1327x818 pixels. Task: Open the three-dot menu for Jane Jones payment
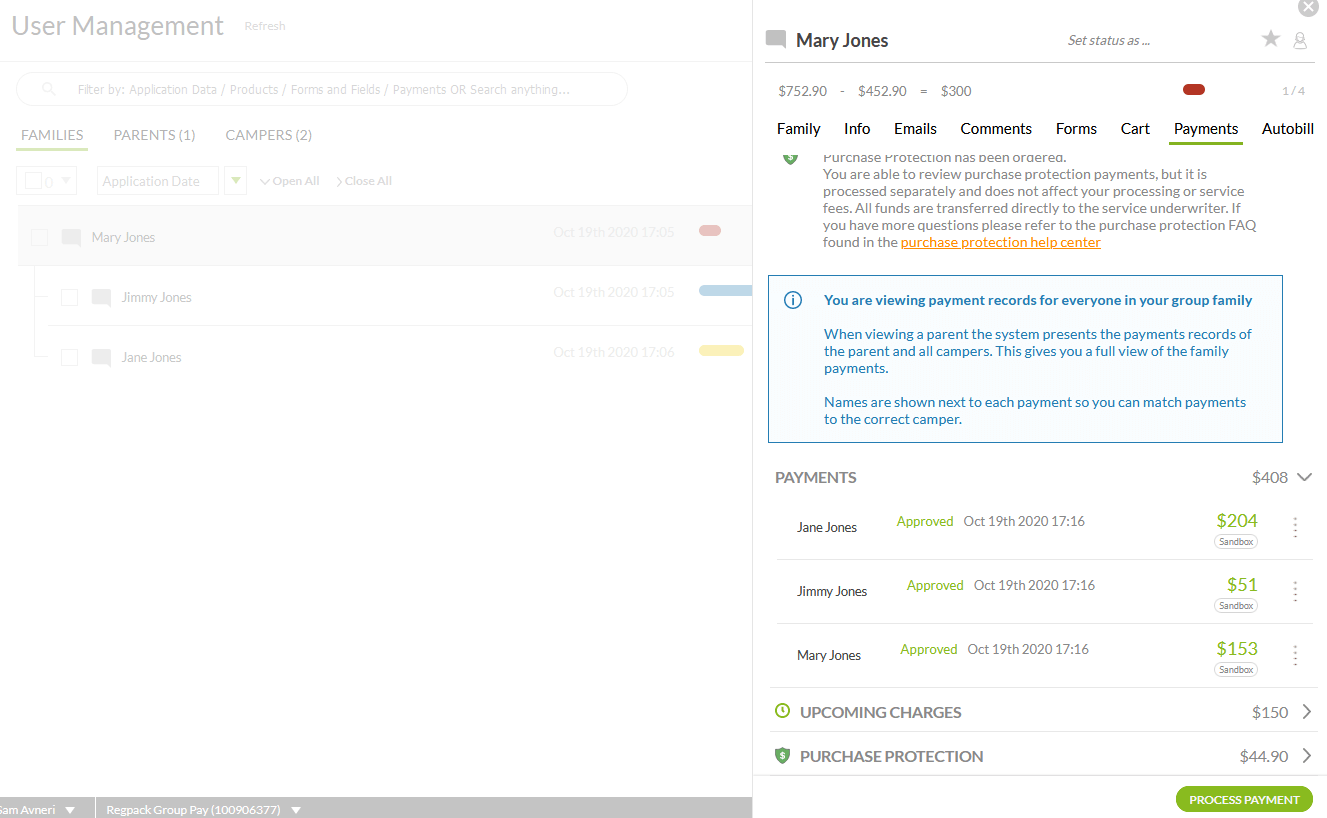tap(1295, 527)
